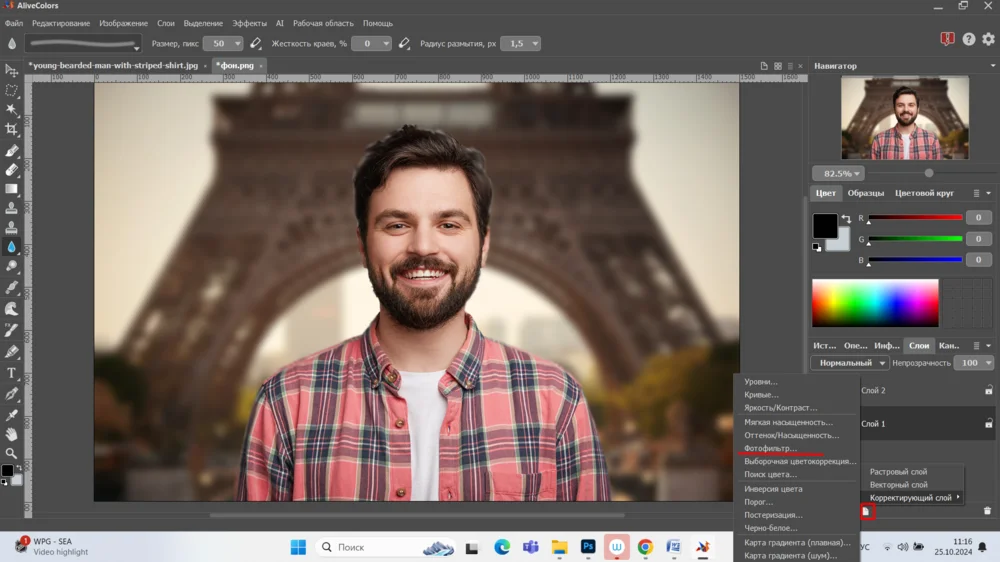Screen dimensions: 1000x562
Task: Toggle lock on Слой 2 layer
Action: [x=989, y=390]
